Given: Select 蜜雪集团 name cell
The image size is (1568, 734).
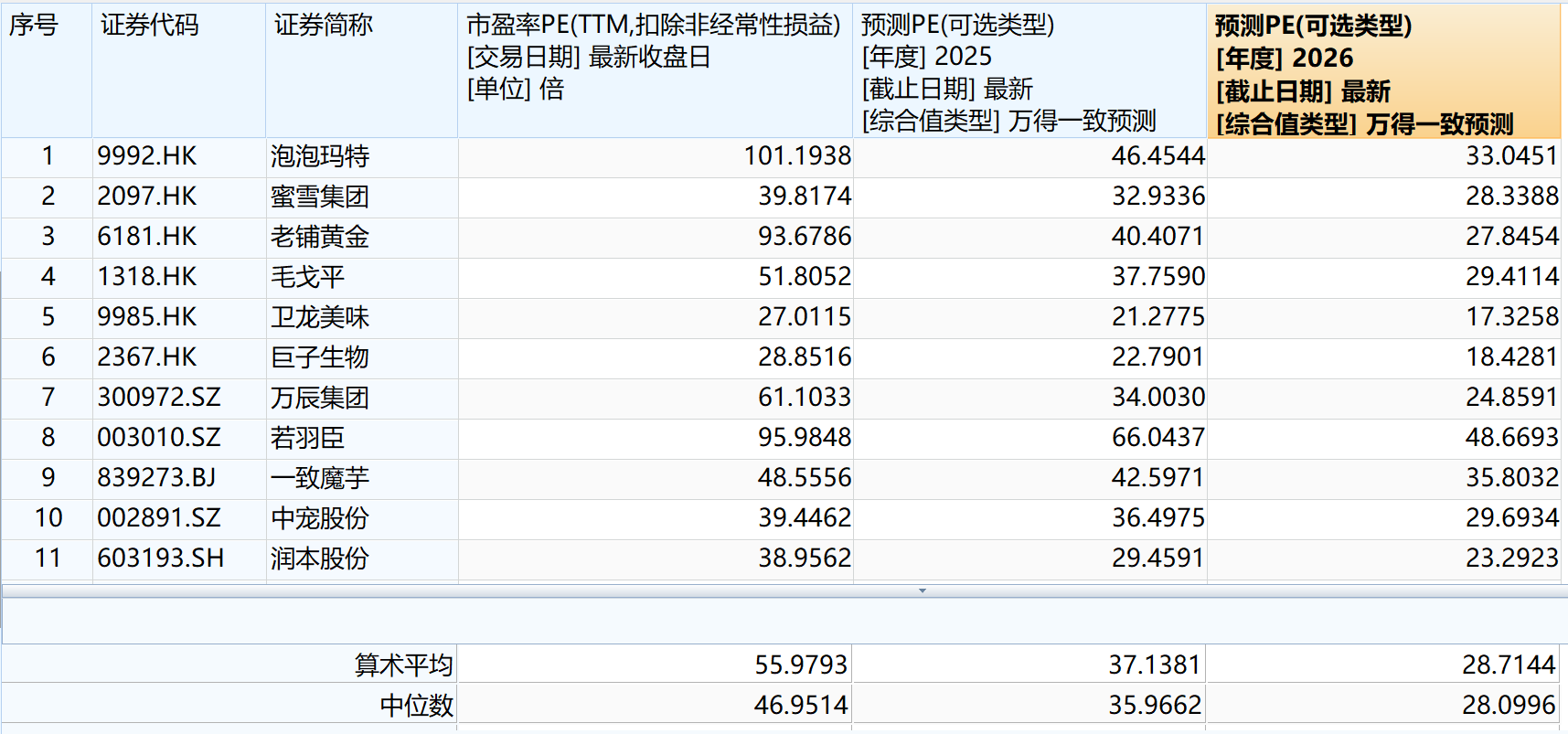Looking at the screenshot, I should pyautogui.click(x=319, y=197).
